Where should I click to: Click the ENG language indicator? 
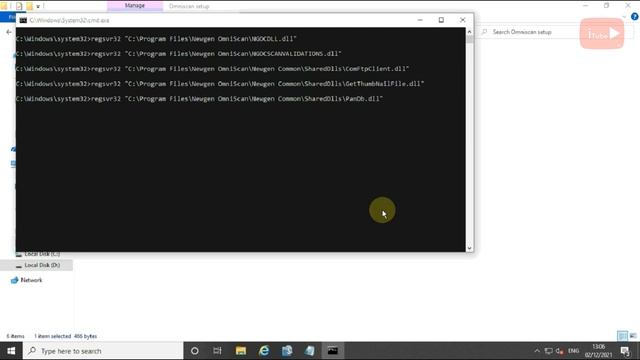tap(573, 351)
